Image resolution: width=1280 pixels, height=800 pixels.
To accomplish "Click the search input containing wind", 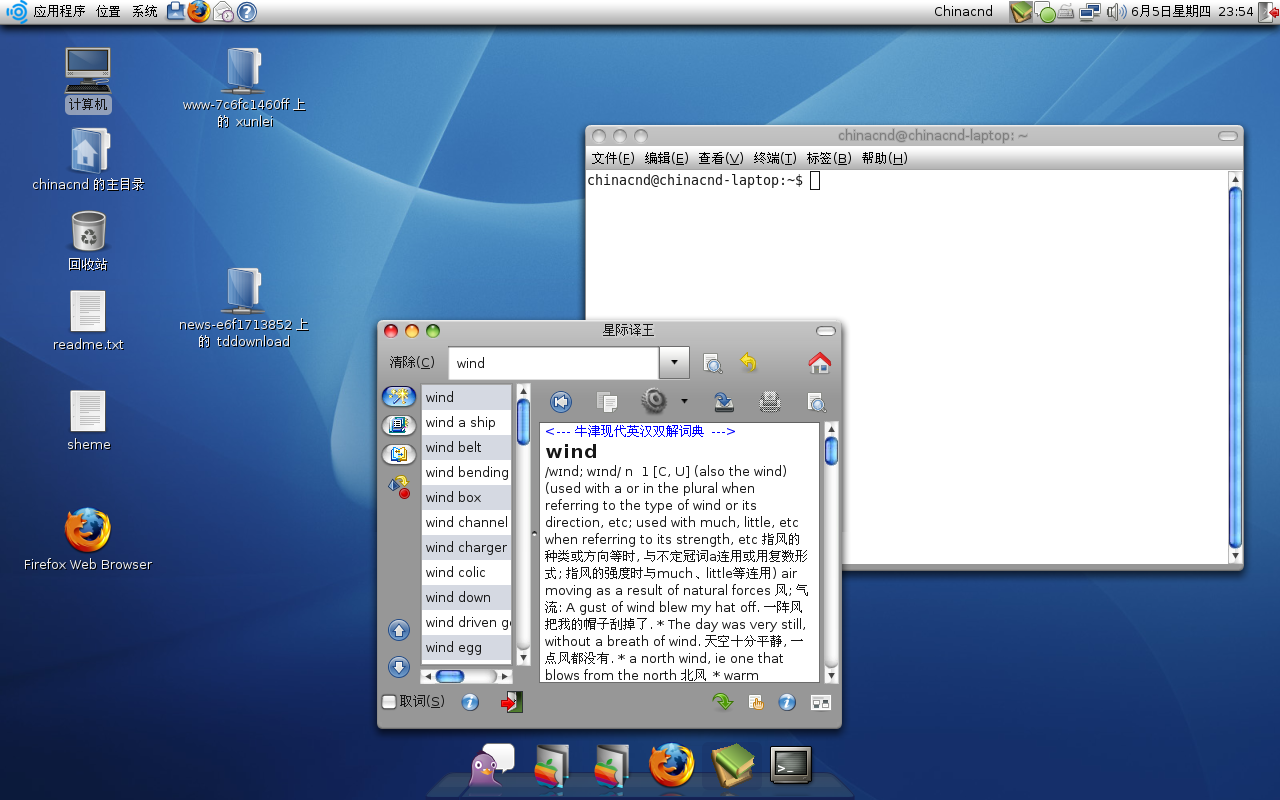I will 554,363.
